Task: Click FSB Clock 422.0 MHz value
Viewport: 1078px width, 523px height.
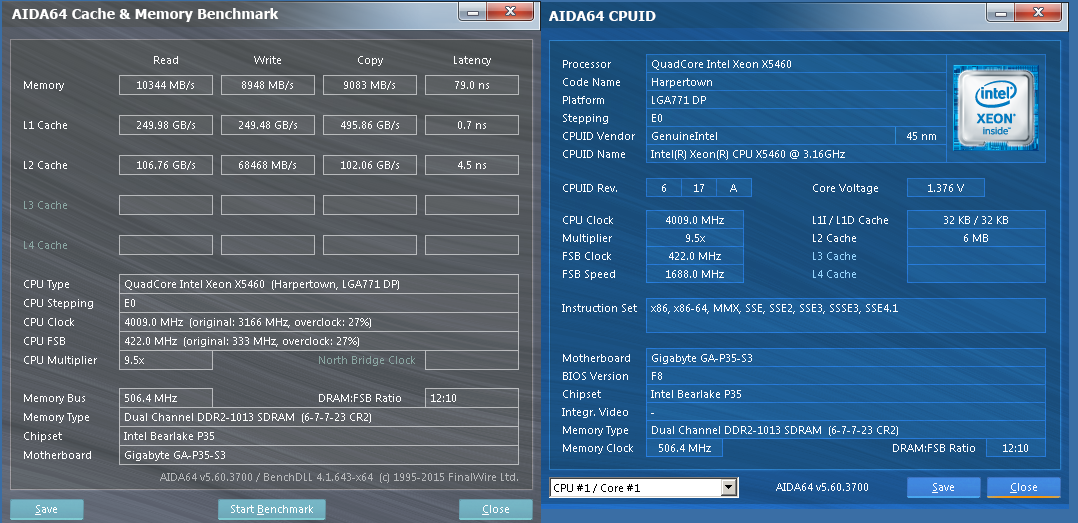Action: [694, 256]
